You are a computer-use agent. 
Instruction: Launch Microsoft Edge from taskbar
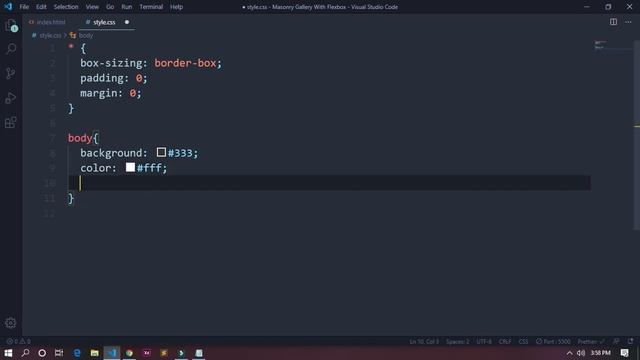click(x=77, y=353)
